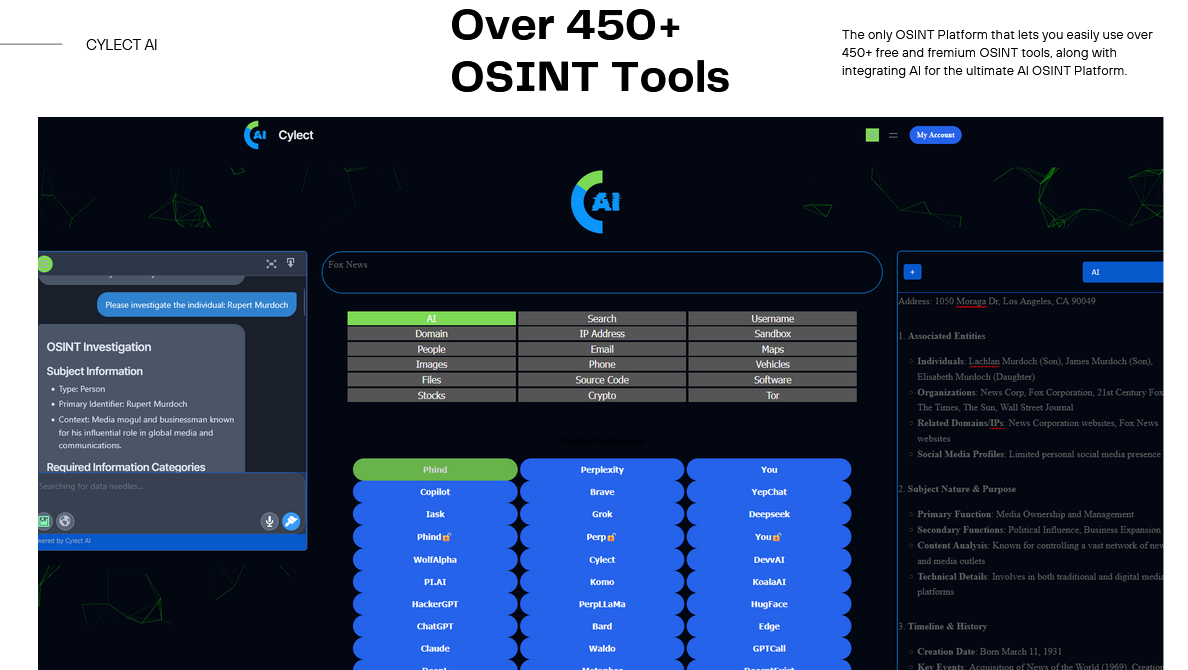The image size is (1188, 670).
Task: Select the IP Address category tab
Action: pyautogui.click(x=602, y=333)
